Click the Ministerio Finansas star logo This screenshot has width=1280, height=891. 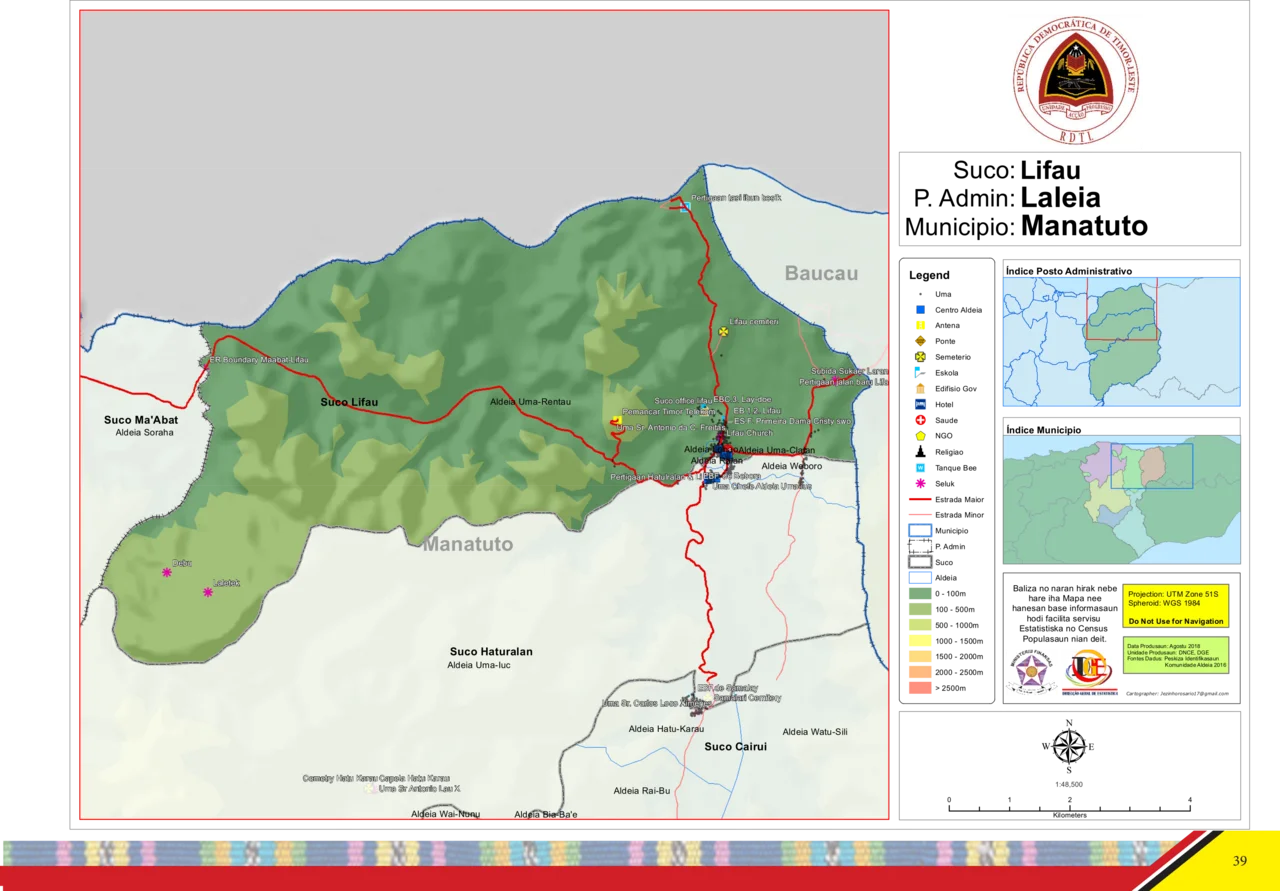click(1030, 672)
